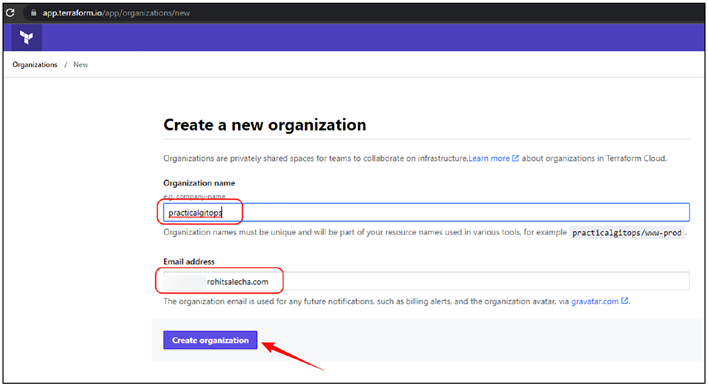Open the Organizations breadcrumb link
Viewport: 708px width, 386px height.
click(x=35, y=65)
